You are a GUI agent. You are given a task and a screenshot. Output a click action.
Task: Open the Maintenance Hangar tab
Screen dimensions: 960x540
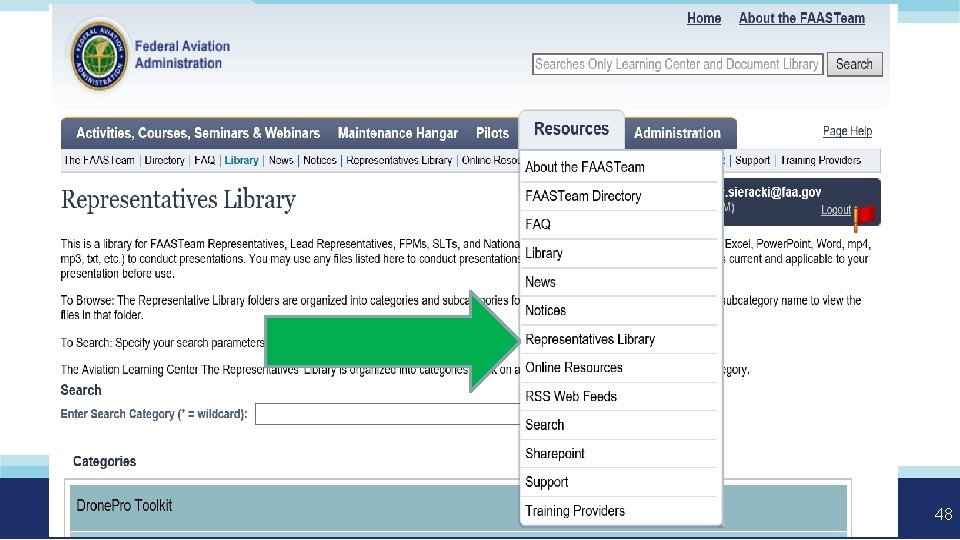tap(397, 133)
